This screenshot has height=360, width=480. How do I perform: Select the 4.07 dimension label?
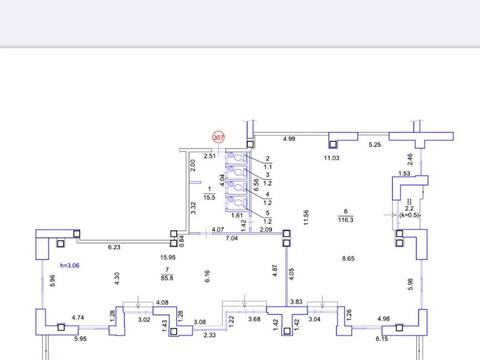pos(218,229)
